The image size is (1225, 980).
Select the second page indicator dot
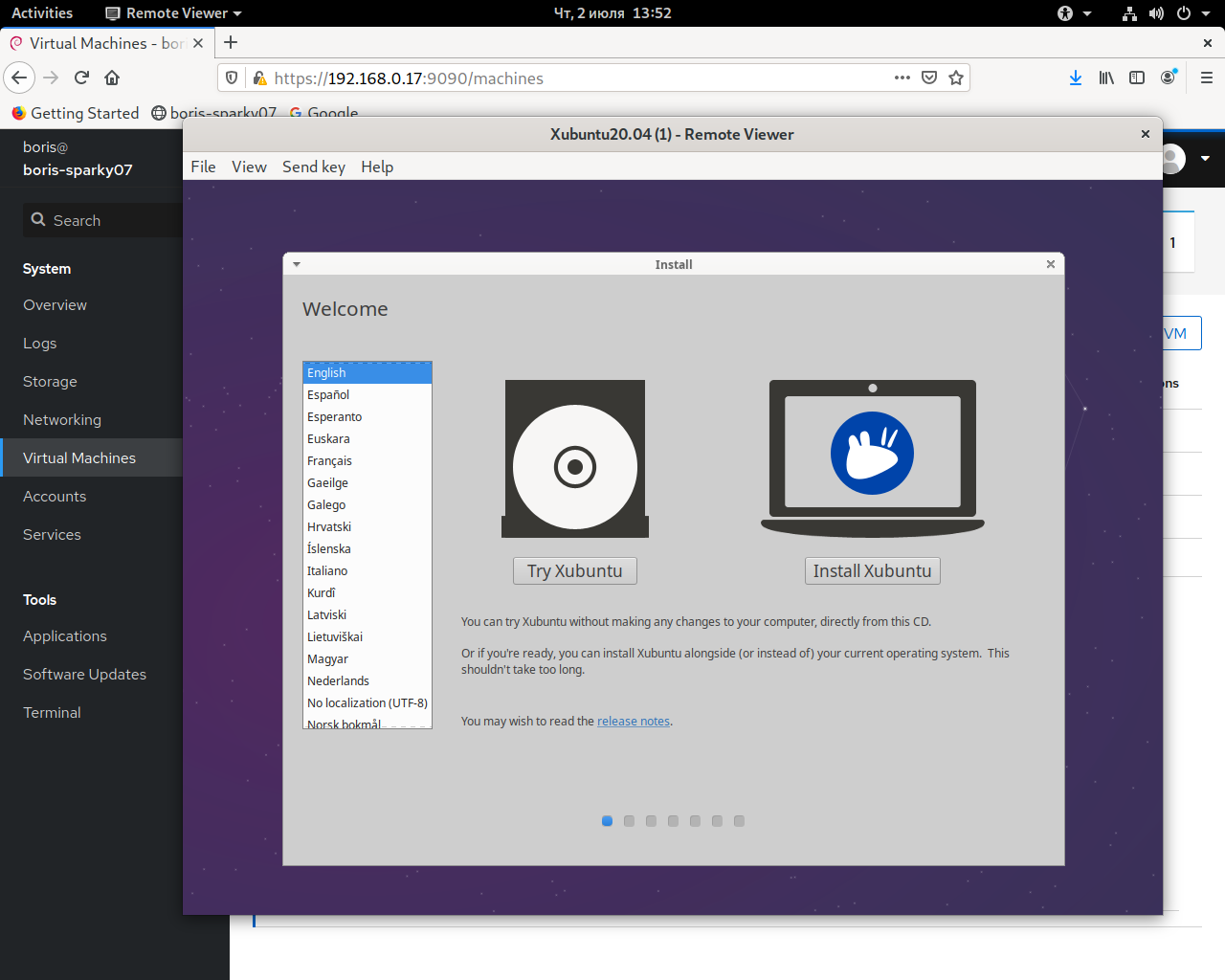(x=629, y=821)
